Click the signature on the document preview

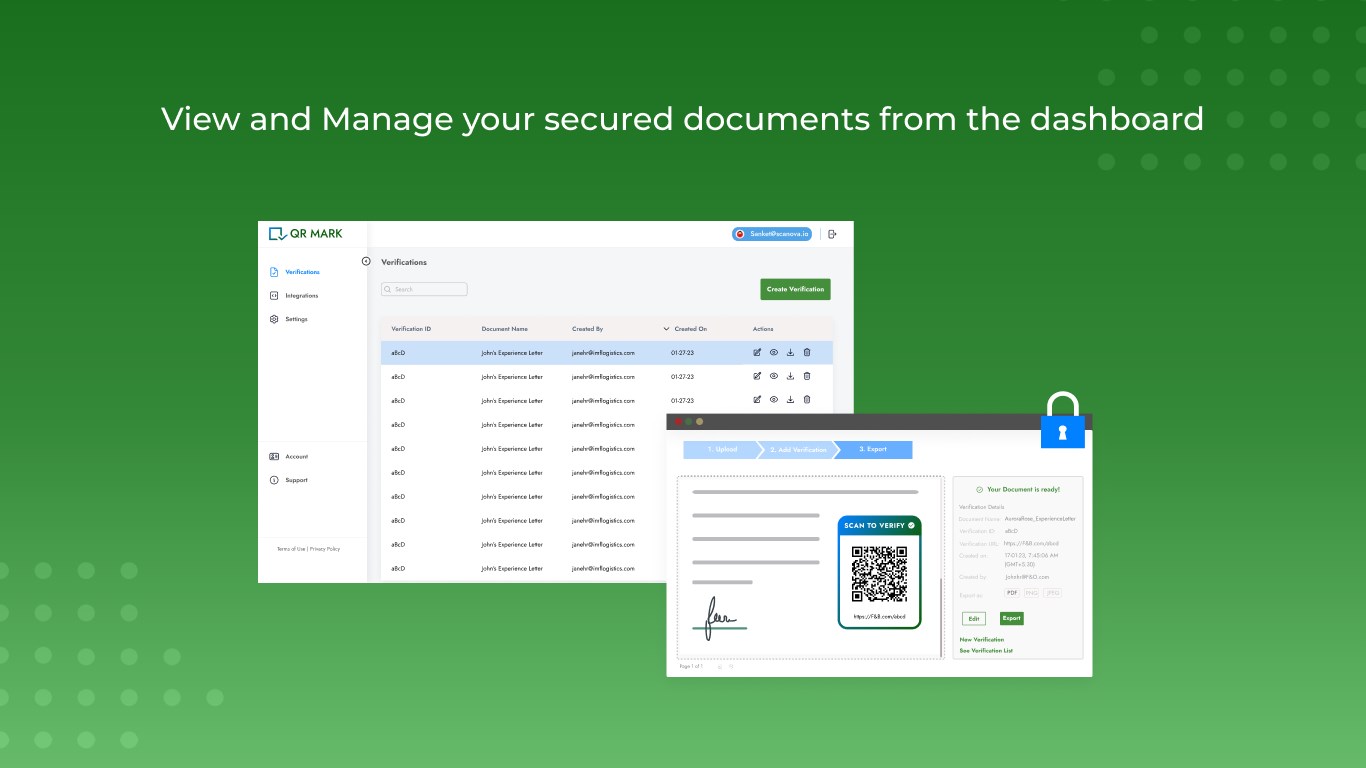718,619
